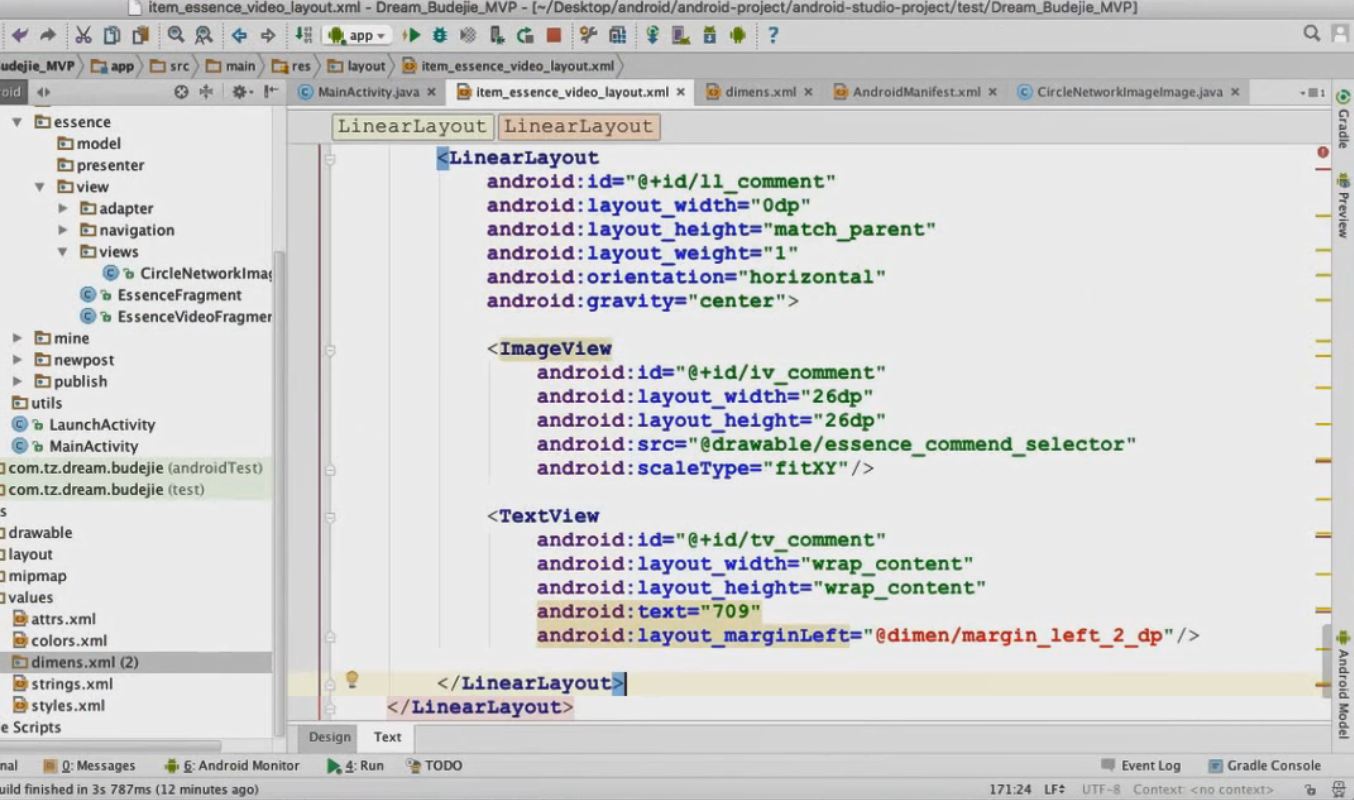Run the app with the green play icon
1354x800 pixels.
pyautogui.click(x=411, y=36)
